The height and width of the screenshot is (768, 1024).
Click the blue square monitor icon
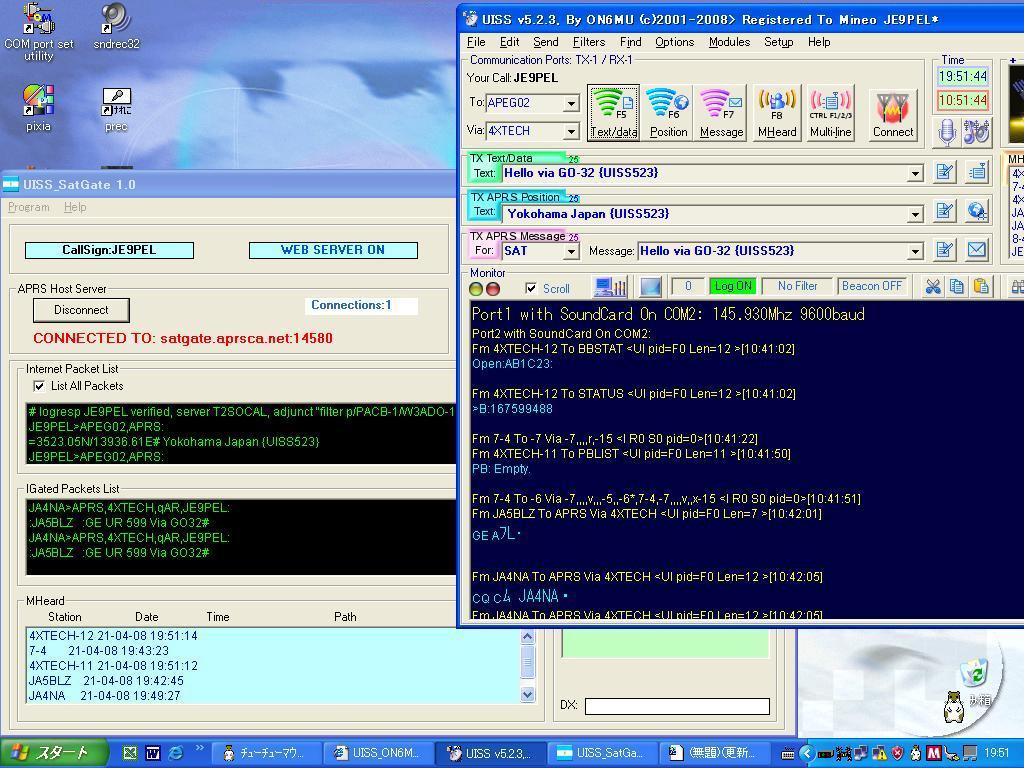(650, 287)
